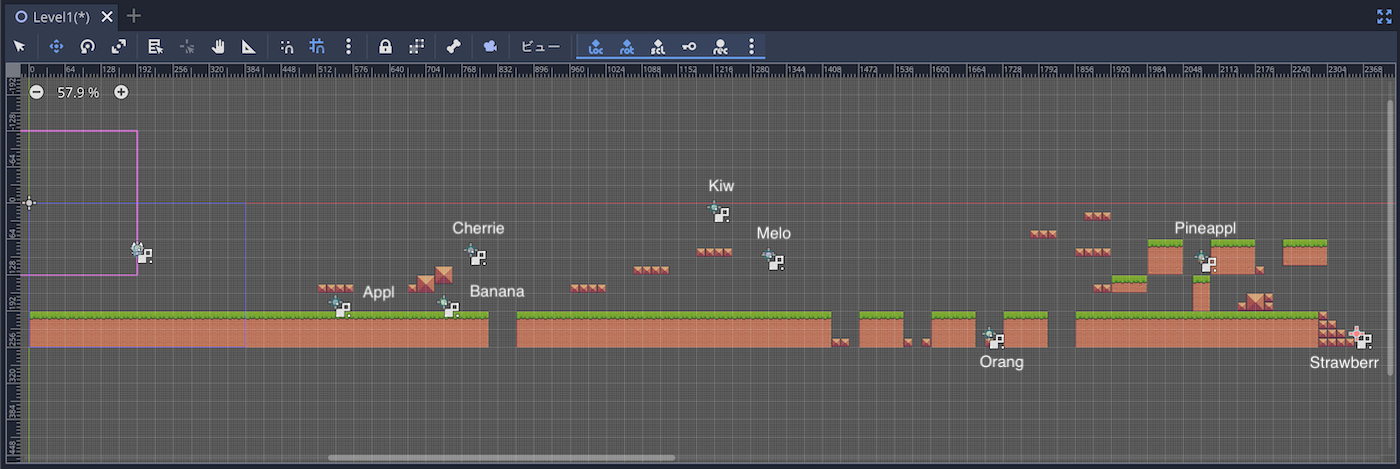The height and width of the screenshot is (469, 1400).
Task: Select the arrow Select Mode tool
Action: pyautogui.click(x=19, y=46)
